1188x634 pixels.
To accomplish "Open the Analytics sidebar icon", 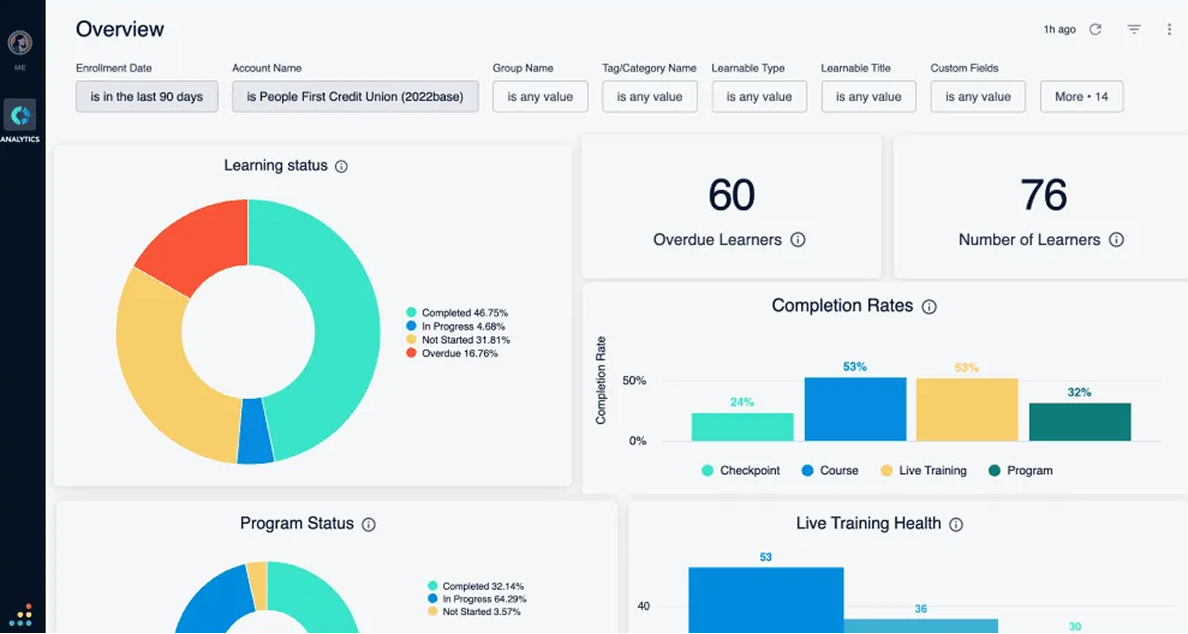I will 20,115.
